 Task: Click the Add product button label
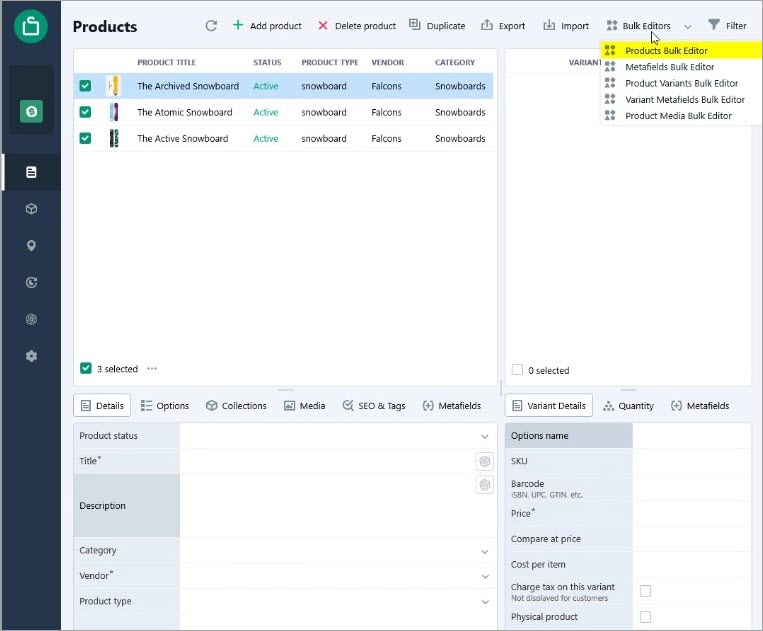click(276, 26)
